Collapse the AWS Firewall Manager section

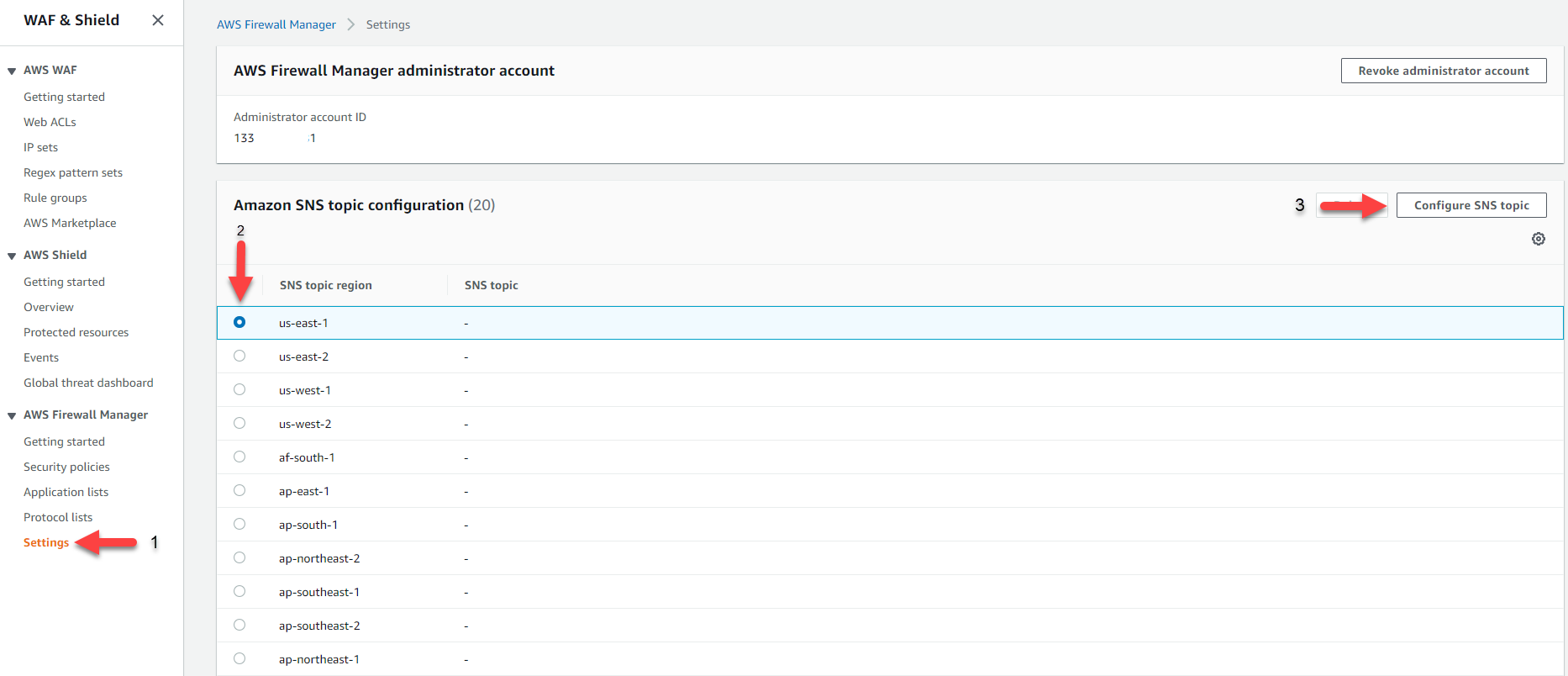click(x=12, y=415)
